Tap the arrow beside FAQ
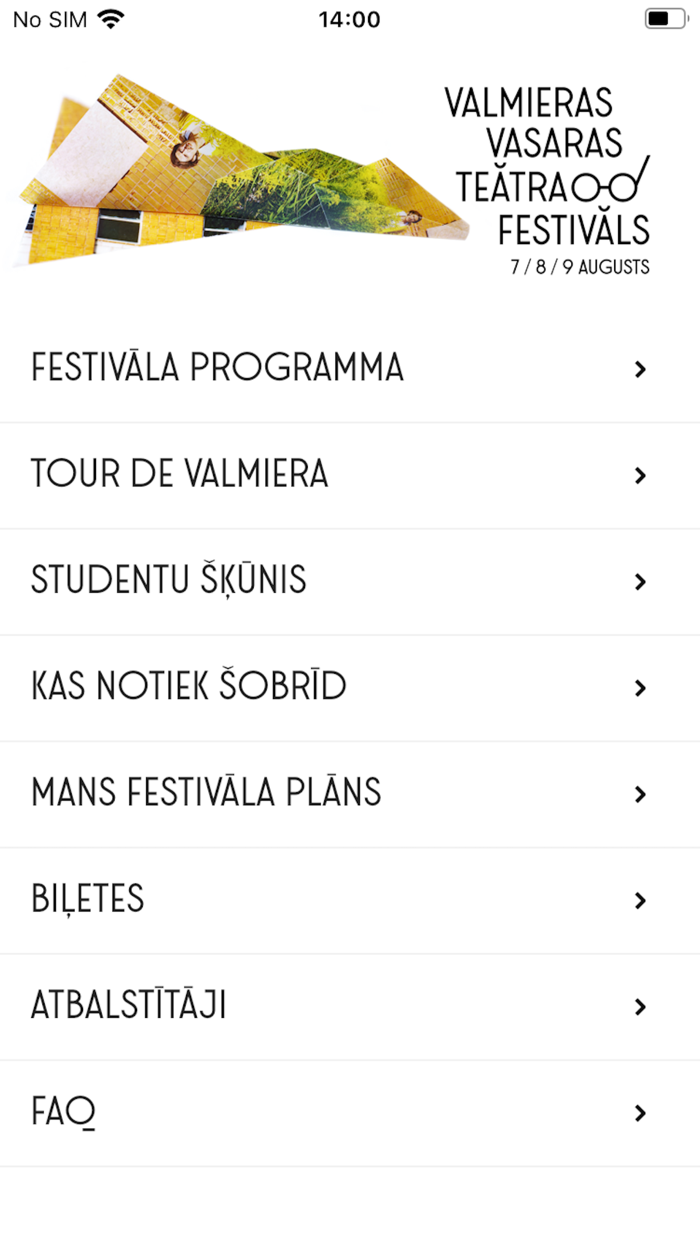 640,1112
